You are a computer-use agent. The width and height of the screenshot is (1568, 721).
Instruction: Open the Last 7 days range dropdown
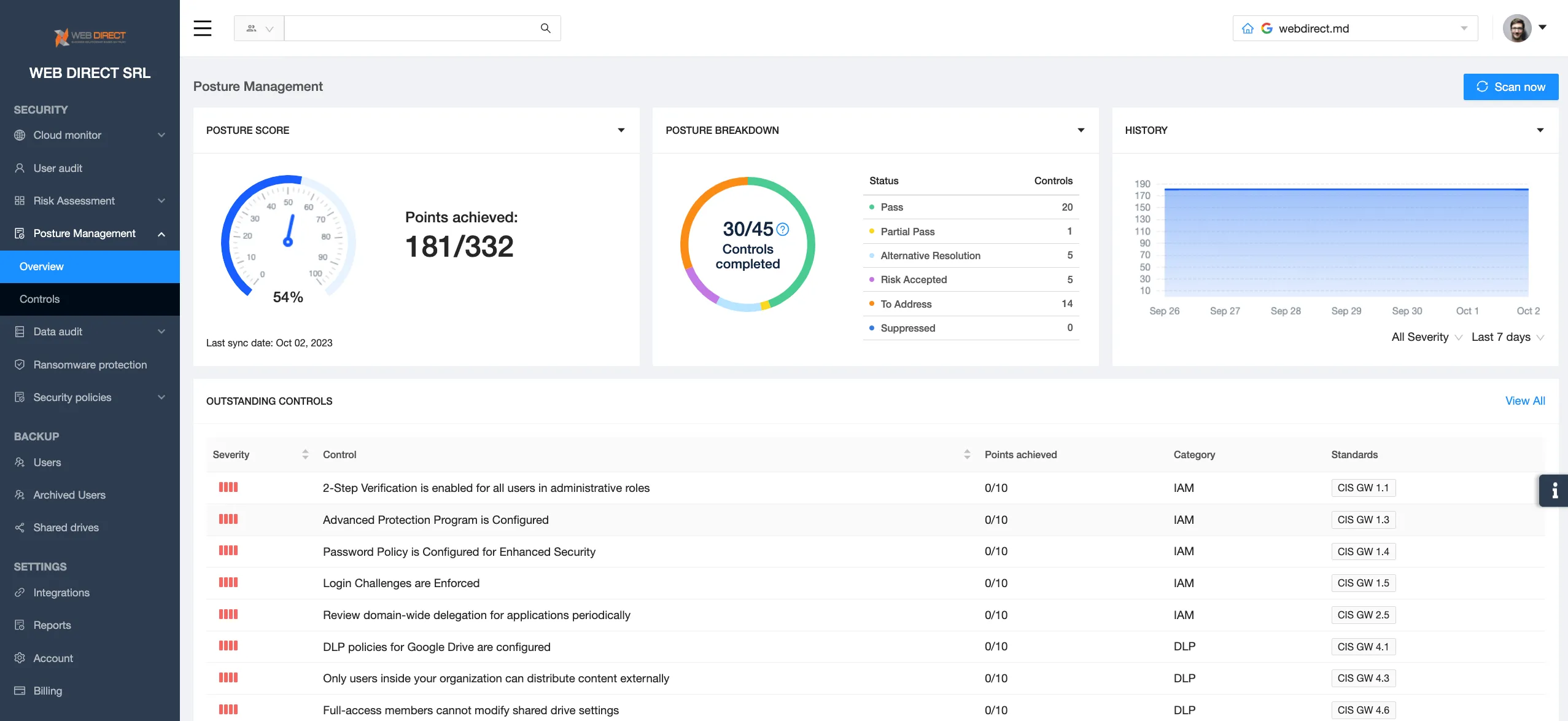tap(1508, 337)
